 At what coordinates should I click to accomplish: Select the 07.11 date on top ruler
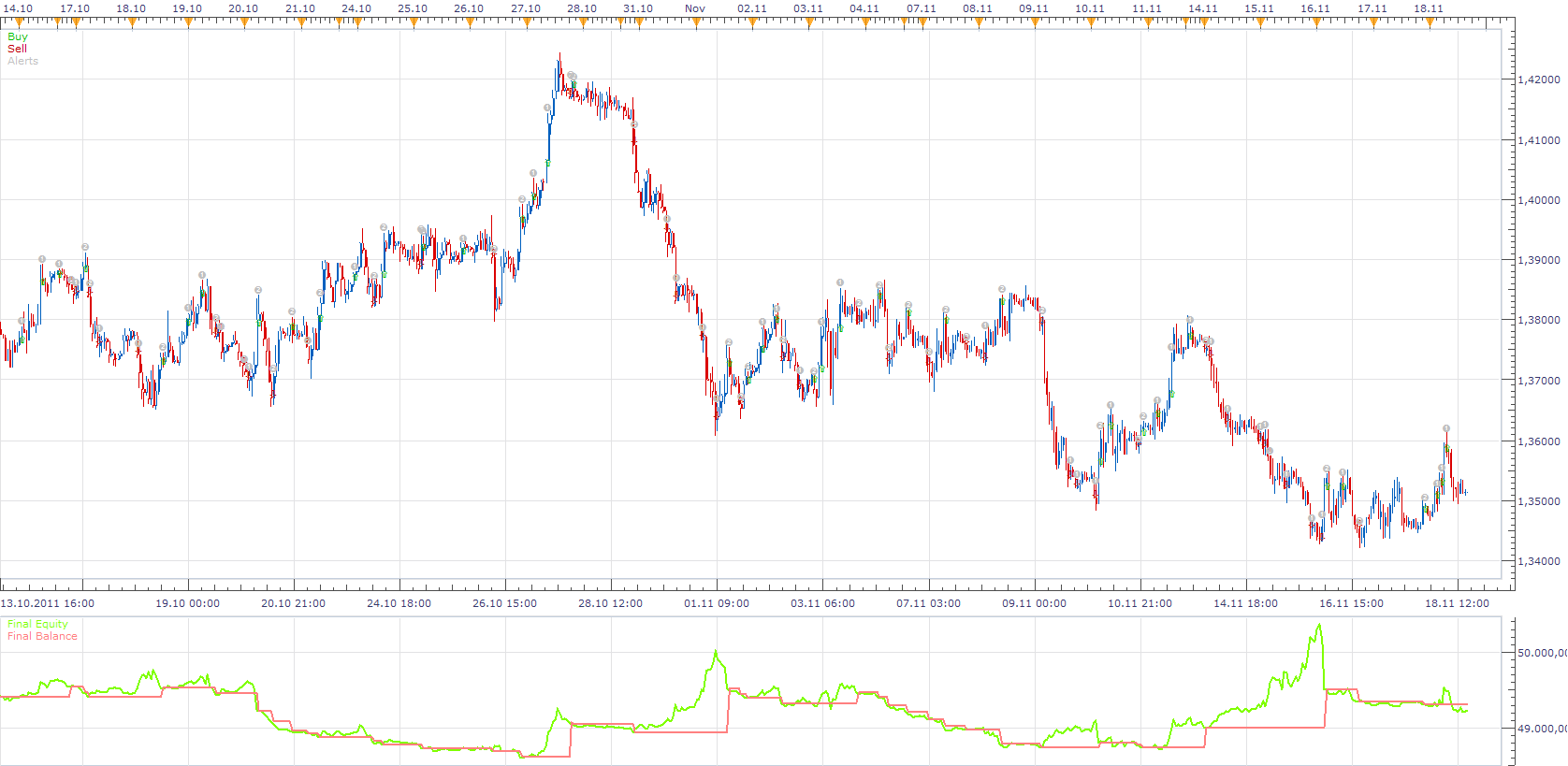coord(922,8)
